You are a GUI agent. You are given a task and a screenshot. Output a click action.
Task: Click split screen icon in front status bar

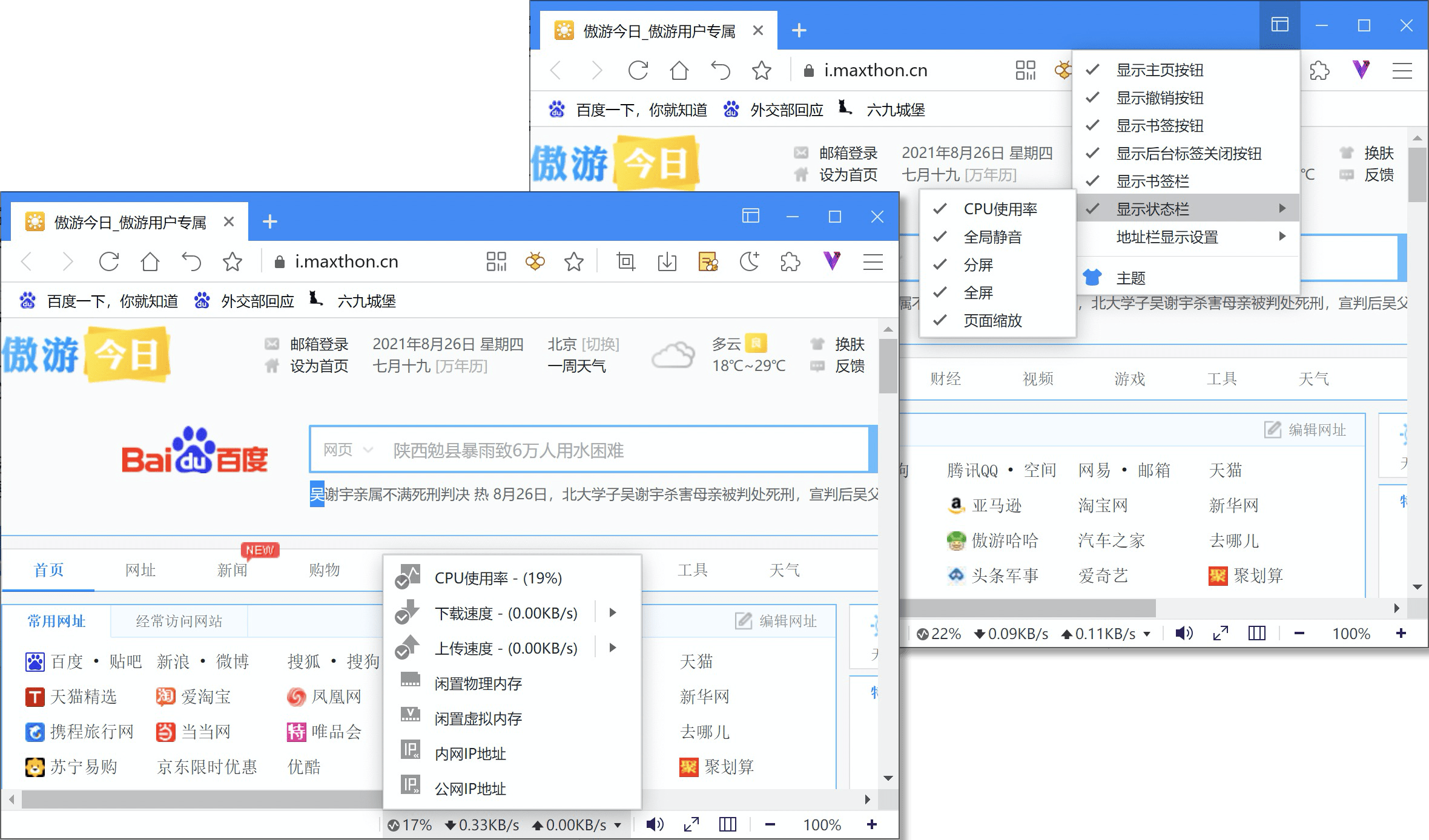coord(728,824)
